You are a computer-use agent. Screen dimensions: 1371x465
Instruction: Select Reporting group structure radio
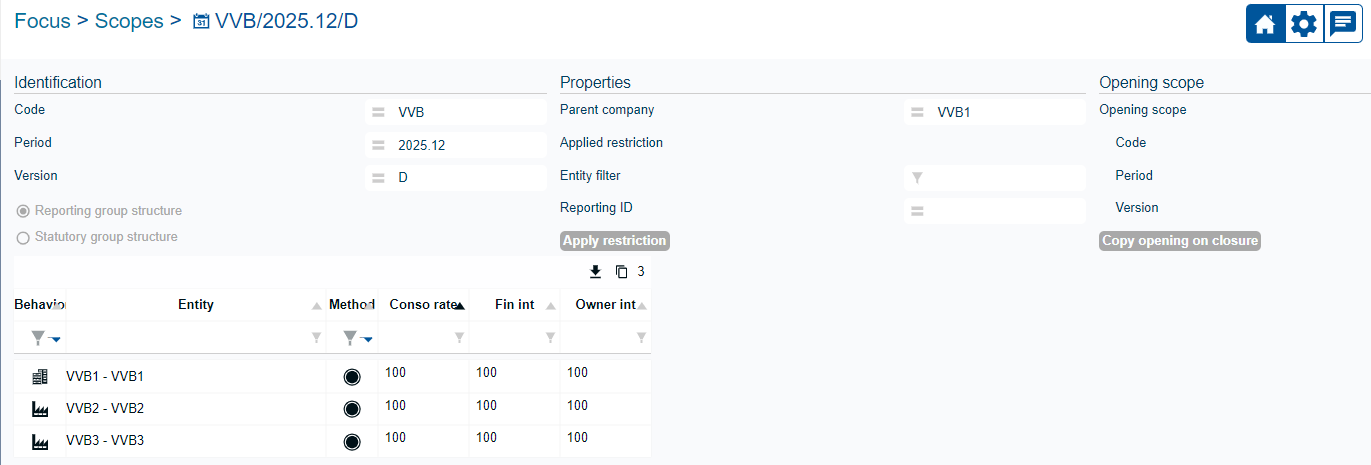(23, 212)
